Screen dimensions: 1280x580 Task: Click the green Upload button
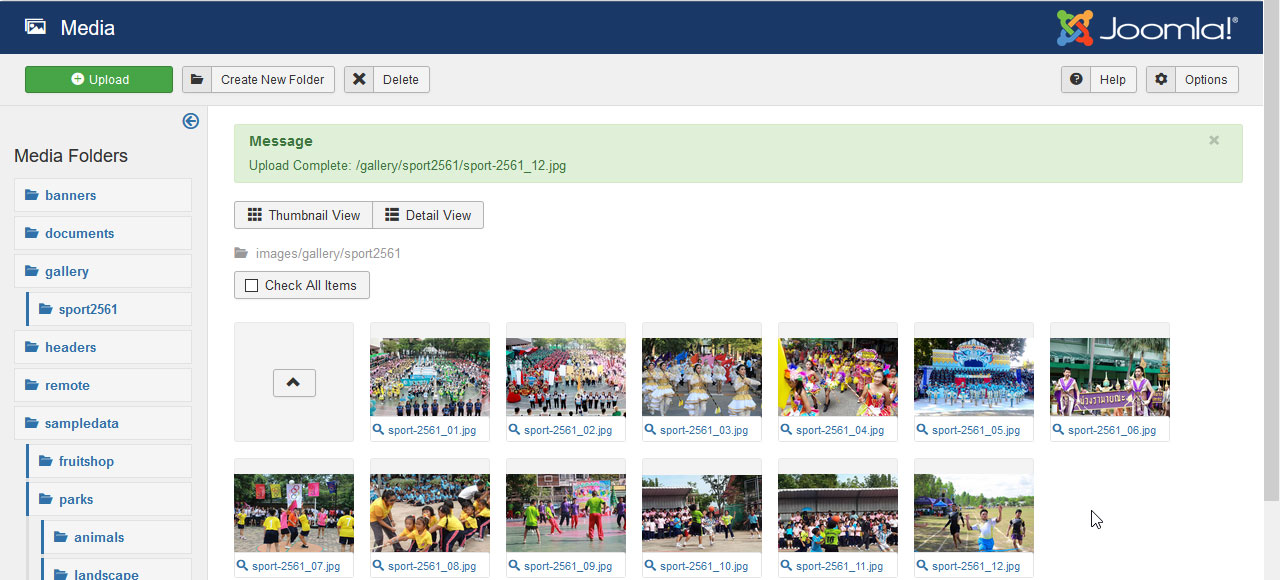99,80
